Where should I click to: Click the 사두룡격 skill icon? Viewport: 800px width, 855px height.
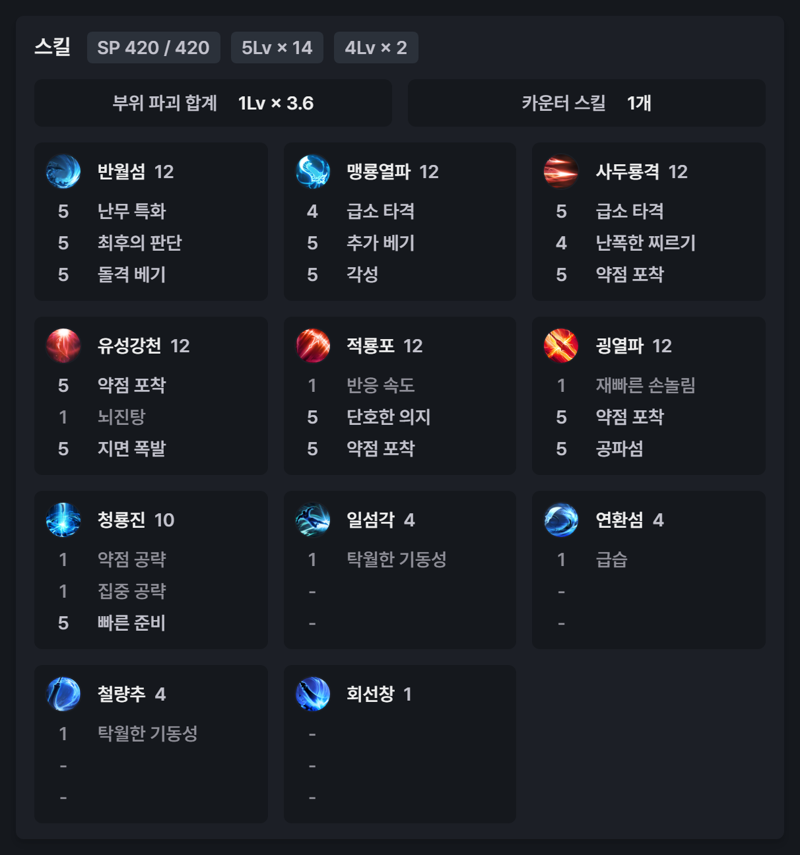click(561, 171)
